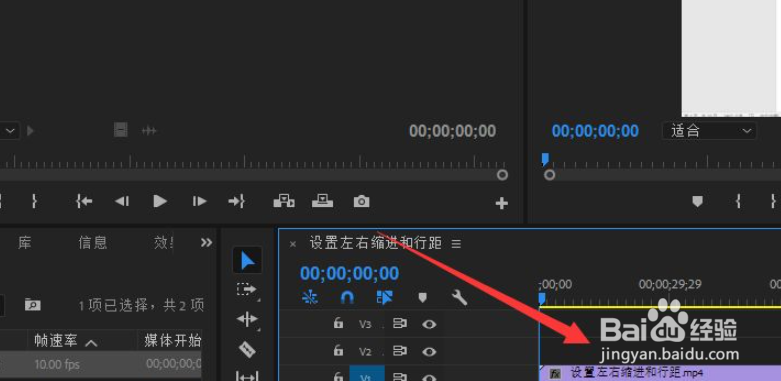781x381 pixels.
Task: Close the 设置左右缩进和行距 sequence tab
Action: pos(293,244)
